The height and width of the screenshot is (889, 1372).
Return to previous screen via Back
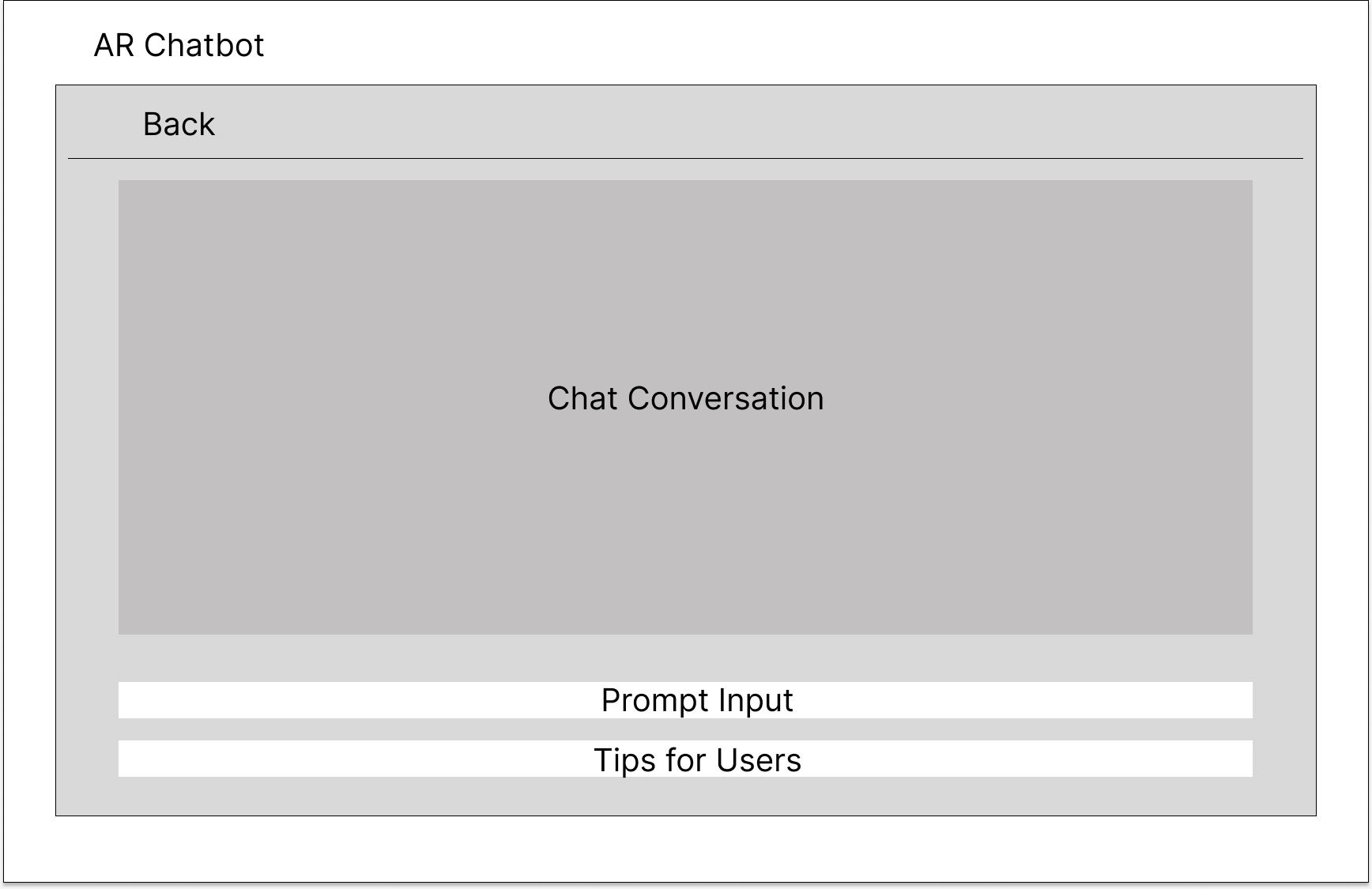click(179, 124)
